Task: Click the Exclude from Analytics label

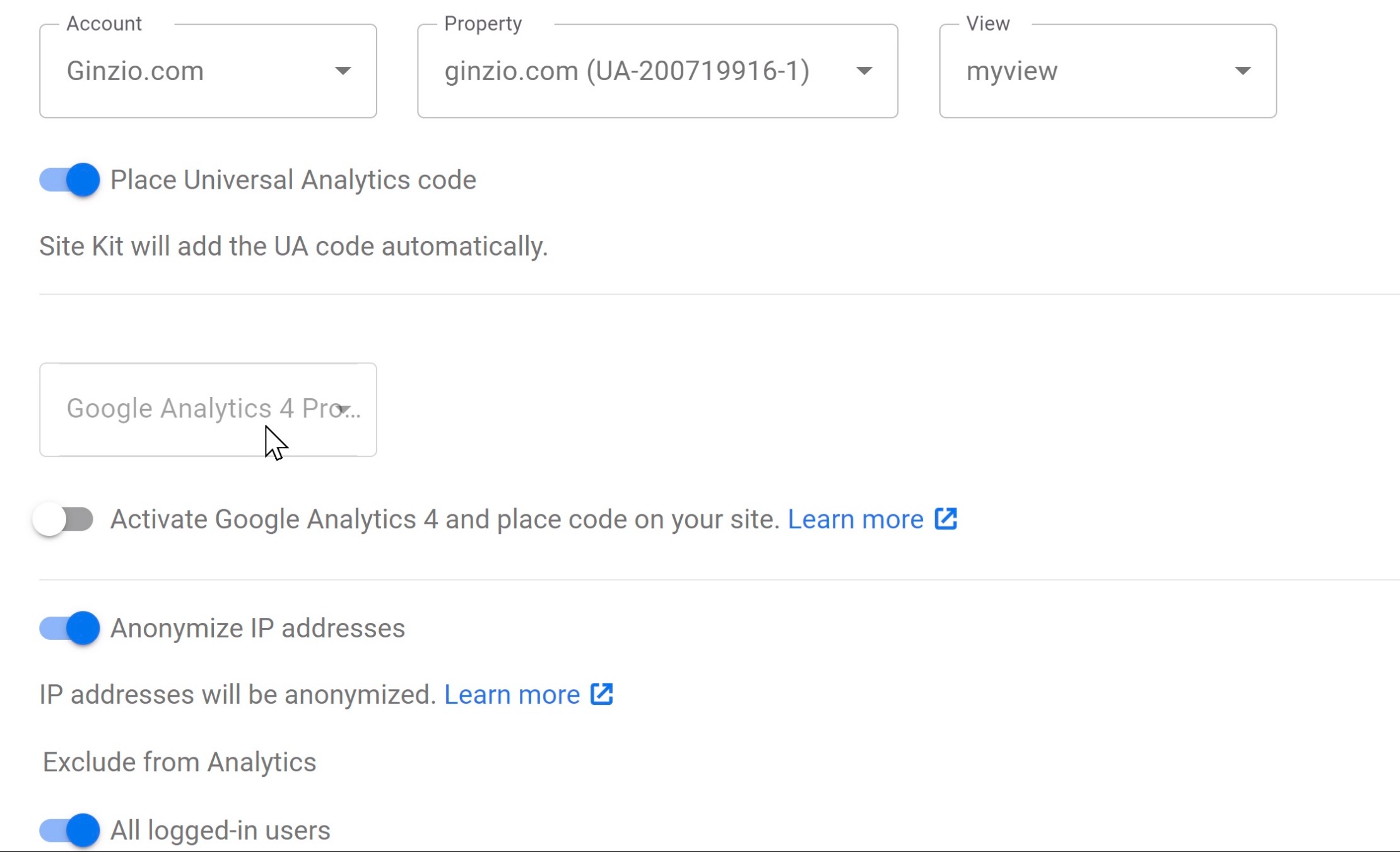Action: [179, 762]
